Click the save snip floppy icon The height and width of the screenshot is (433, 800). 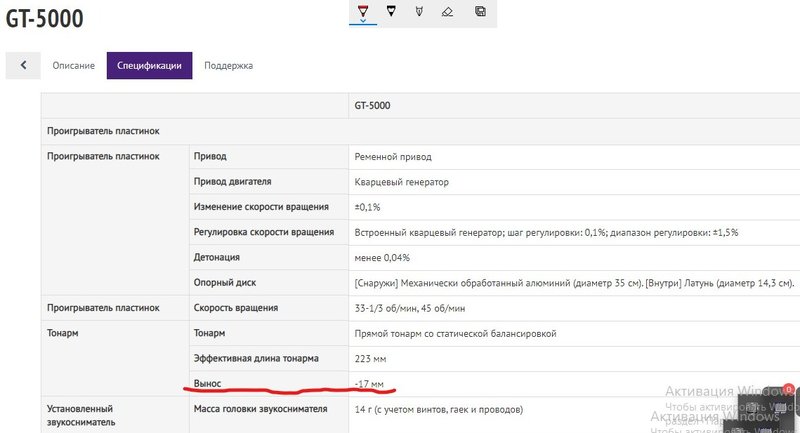(x=480, y=11)
